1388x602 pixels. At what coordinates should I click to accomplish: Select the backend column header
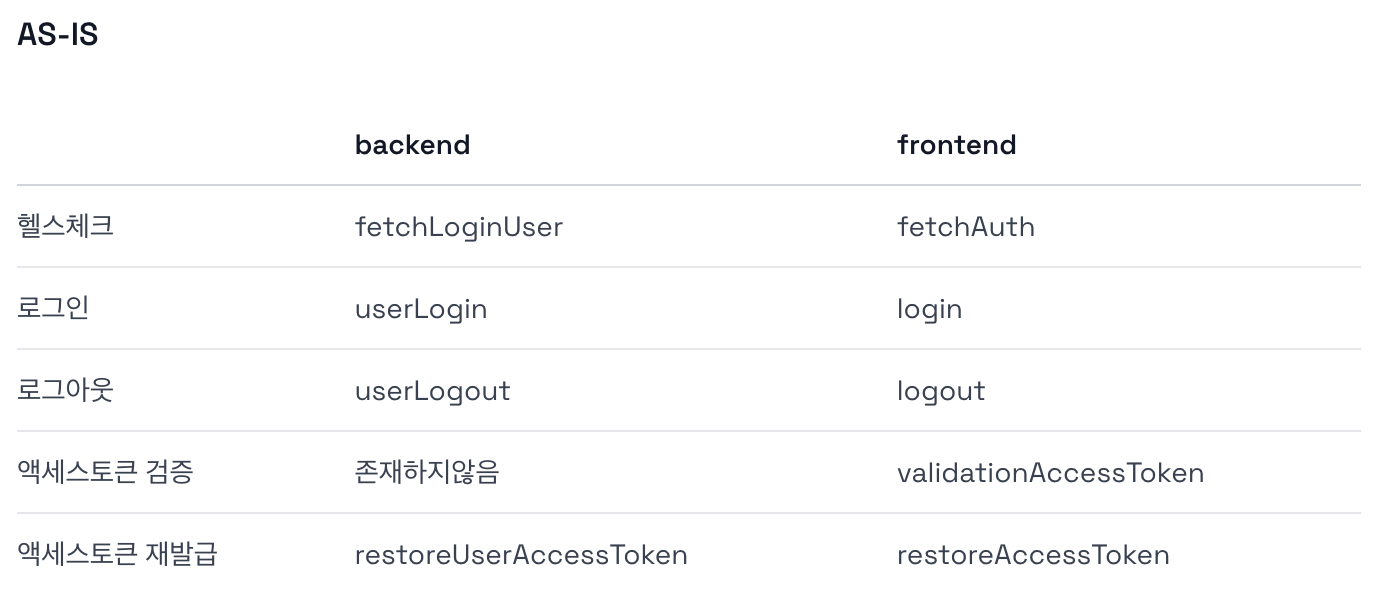[x=412, y=145]
